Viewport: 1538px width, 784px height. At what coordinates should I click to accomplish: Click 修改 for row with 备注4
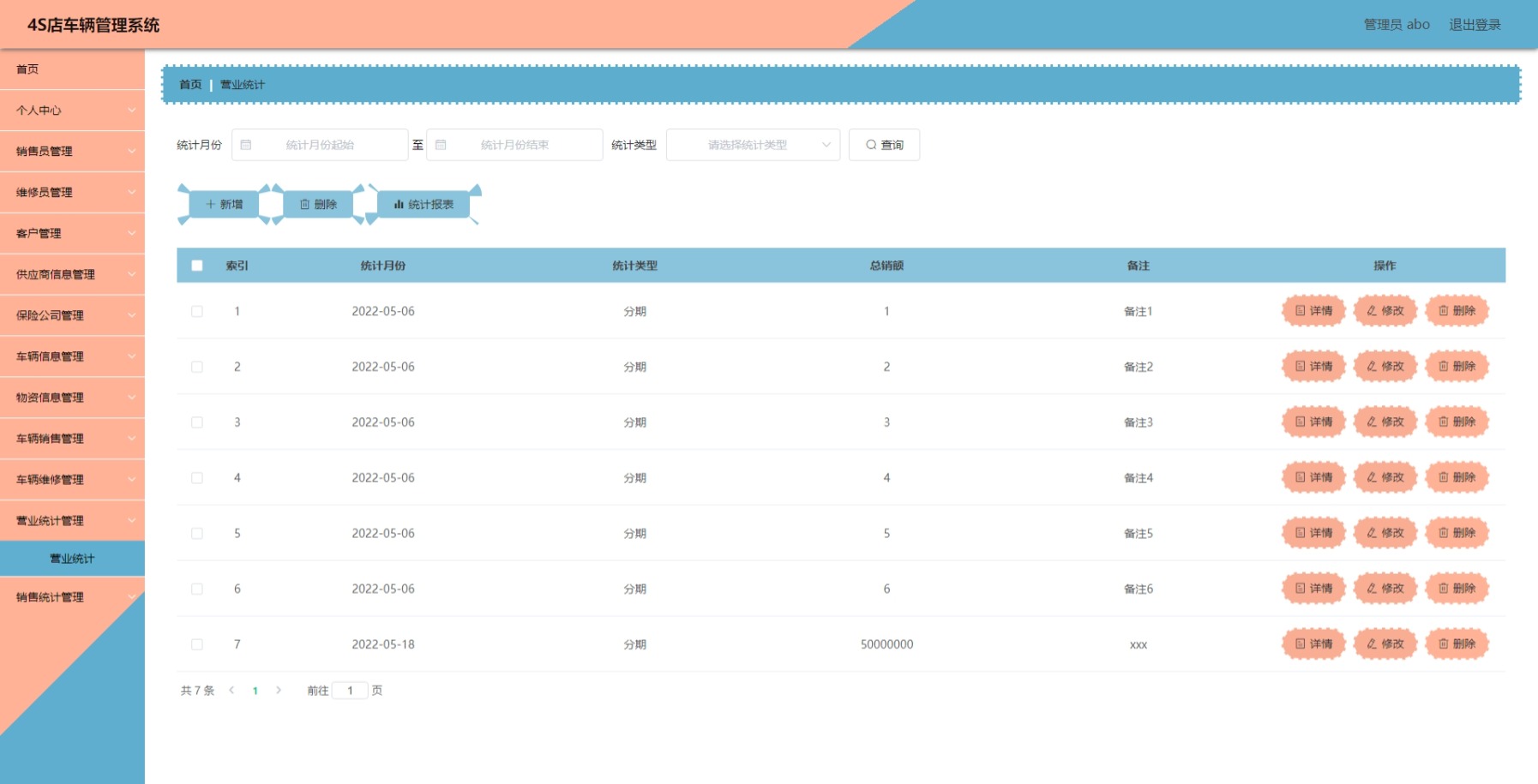1385,477
